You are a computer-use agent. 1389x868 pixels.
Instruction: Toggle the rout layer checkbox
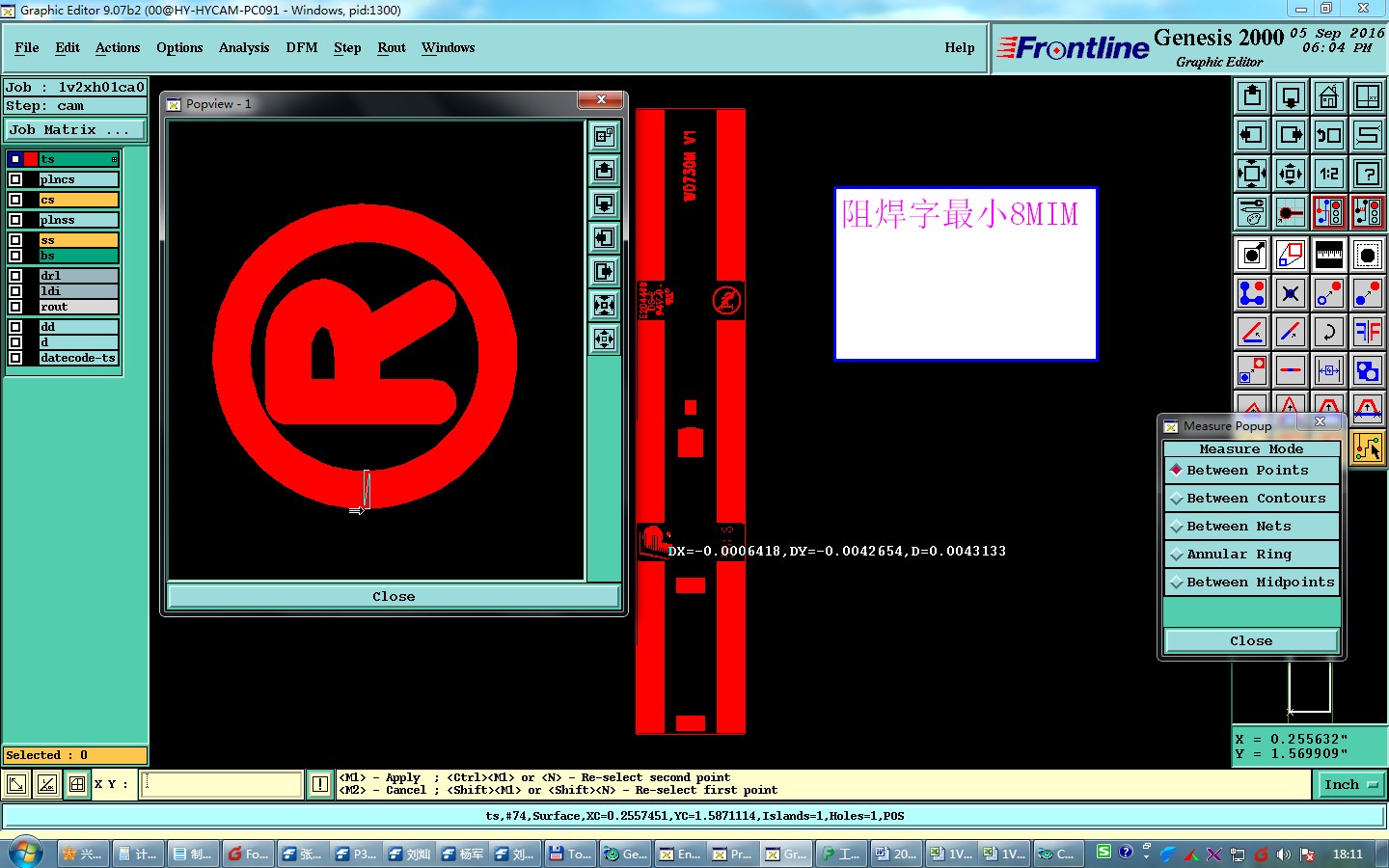15,307
